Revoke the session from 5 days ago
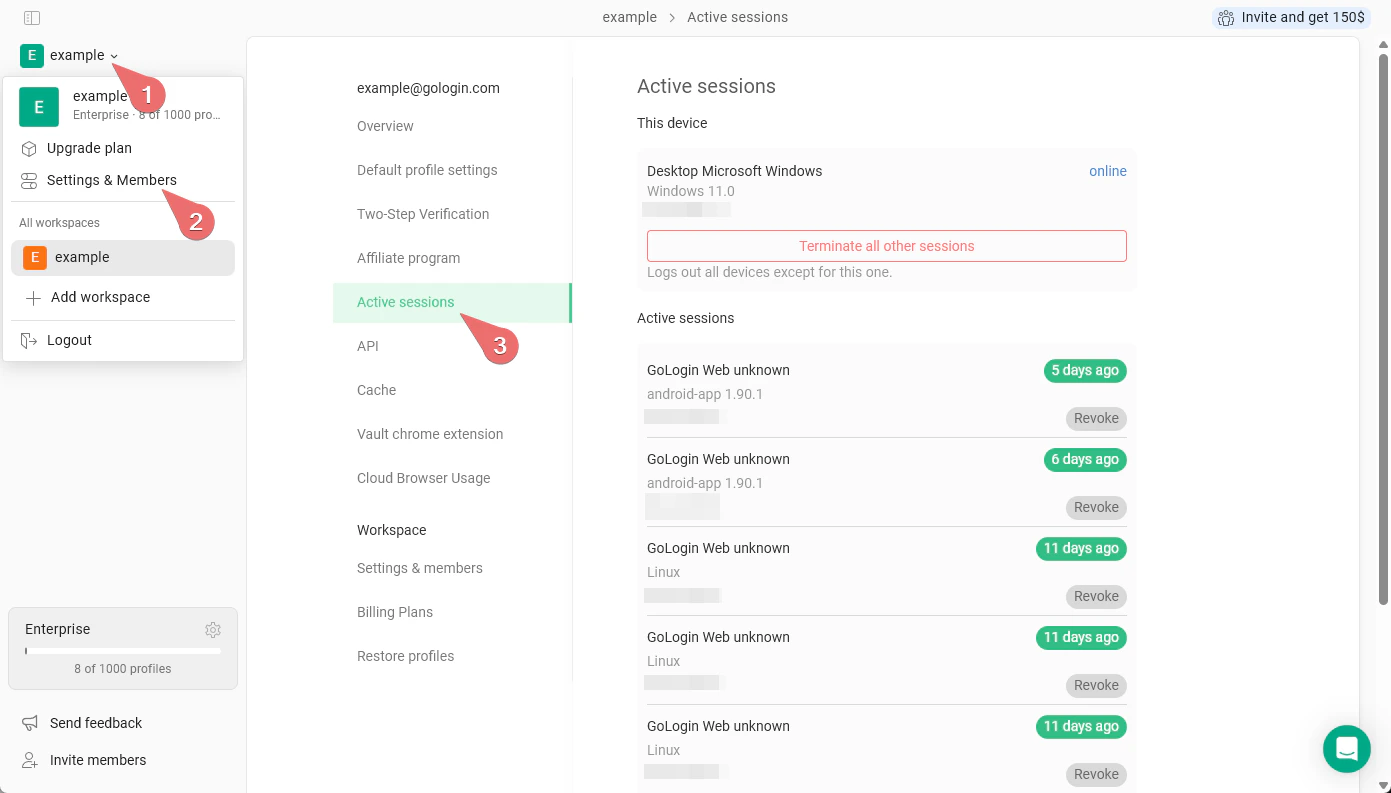 click(1095, 418)
